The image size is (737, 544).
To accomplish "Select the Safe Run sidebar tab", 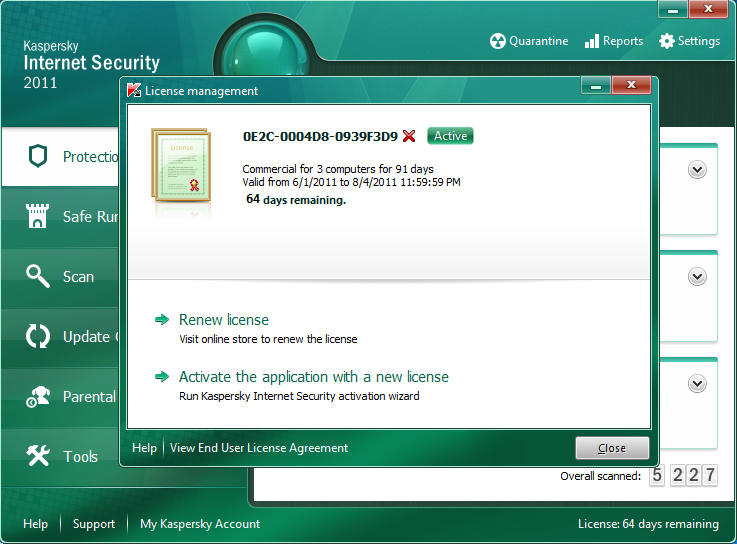I will [x=60, y=216].
